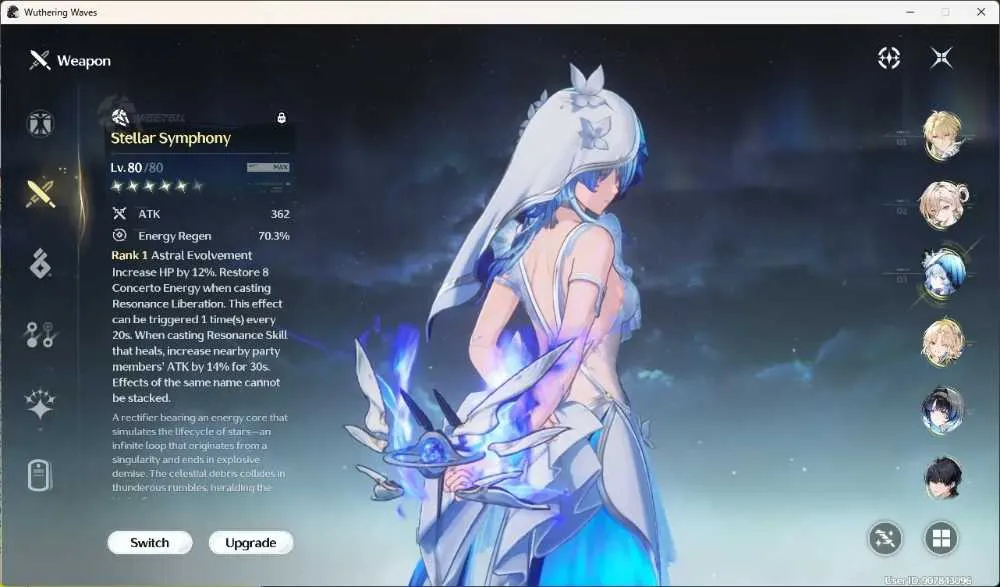
Task: Select the character portrait in slot 01
Action: 943,135
